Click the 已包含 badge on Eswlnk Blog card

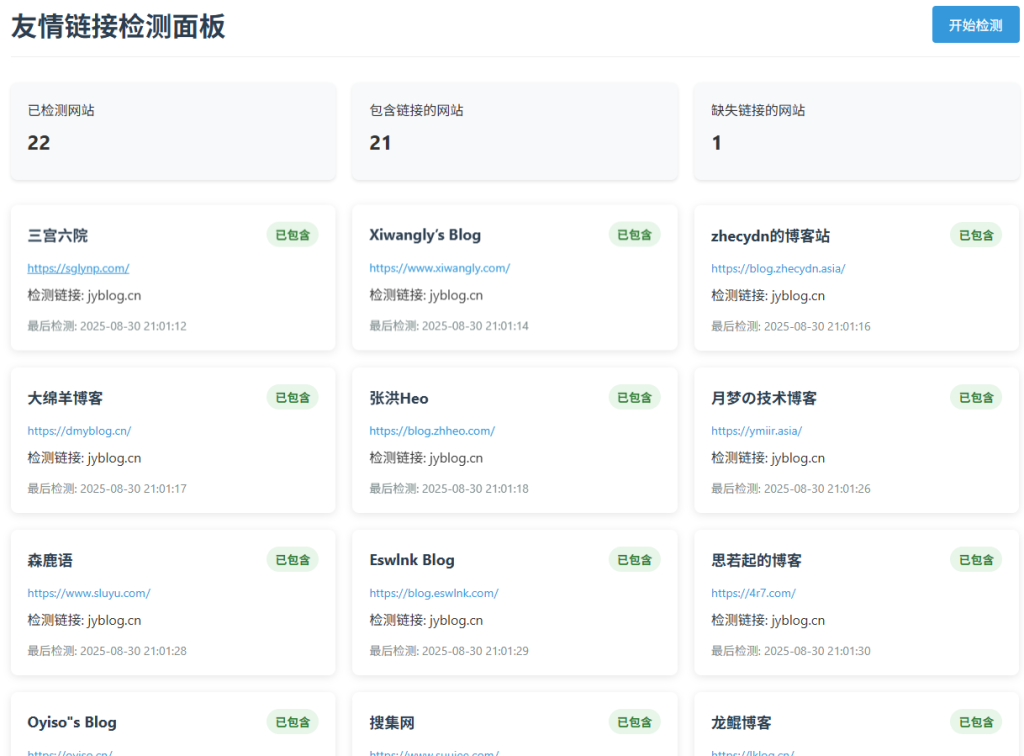click(634, 559)
